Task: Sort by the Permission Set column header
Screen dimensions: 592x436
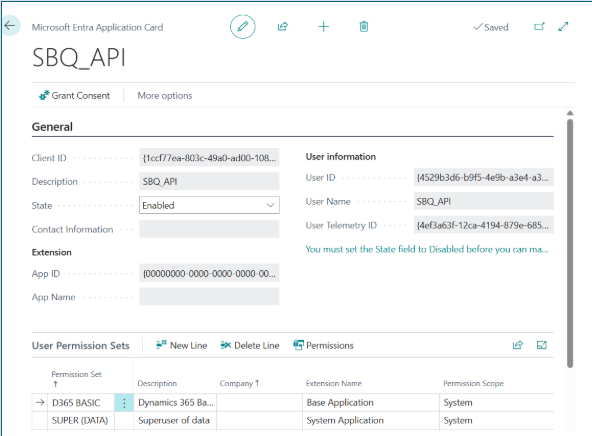Action: 76,379
